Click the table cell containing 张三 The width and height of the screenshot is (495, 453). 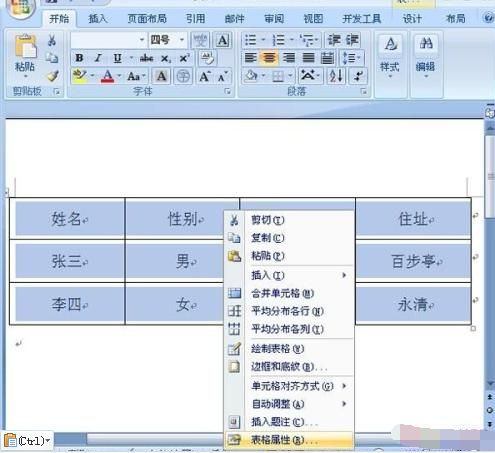point(68,261)
